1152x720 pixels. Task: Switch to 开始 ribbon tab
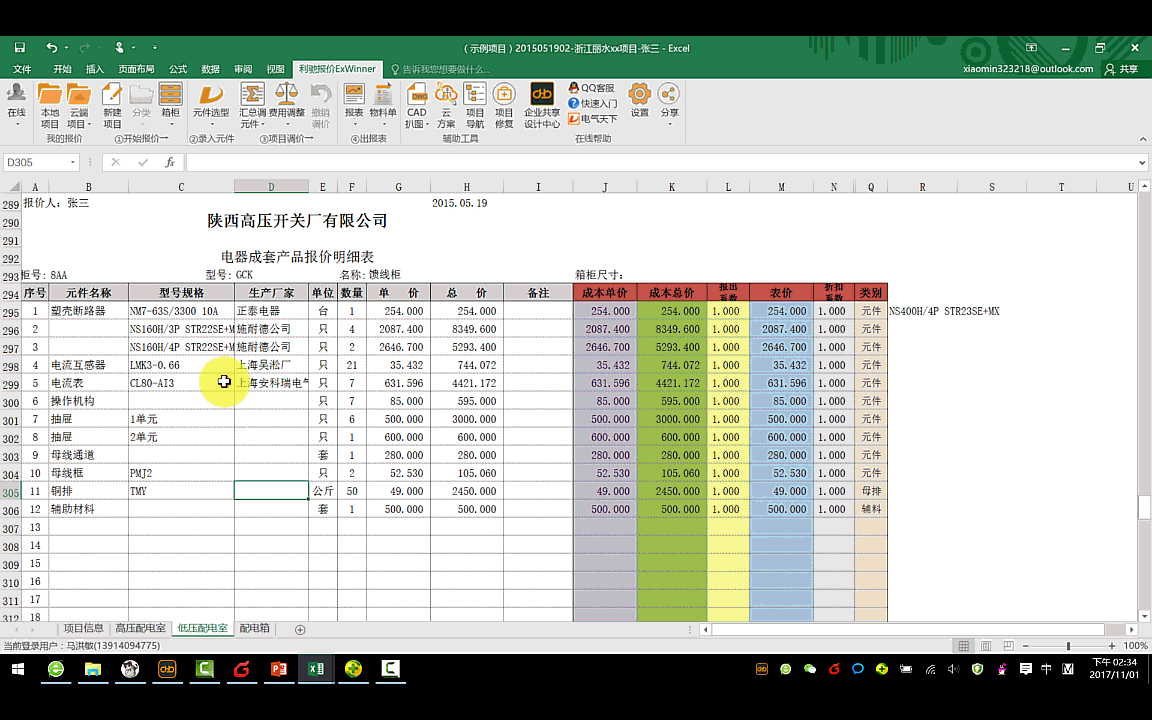point(62,69)
